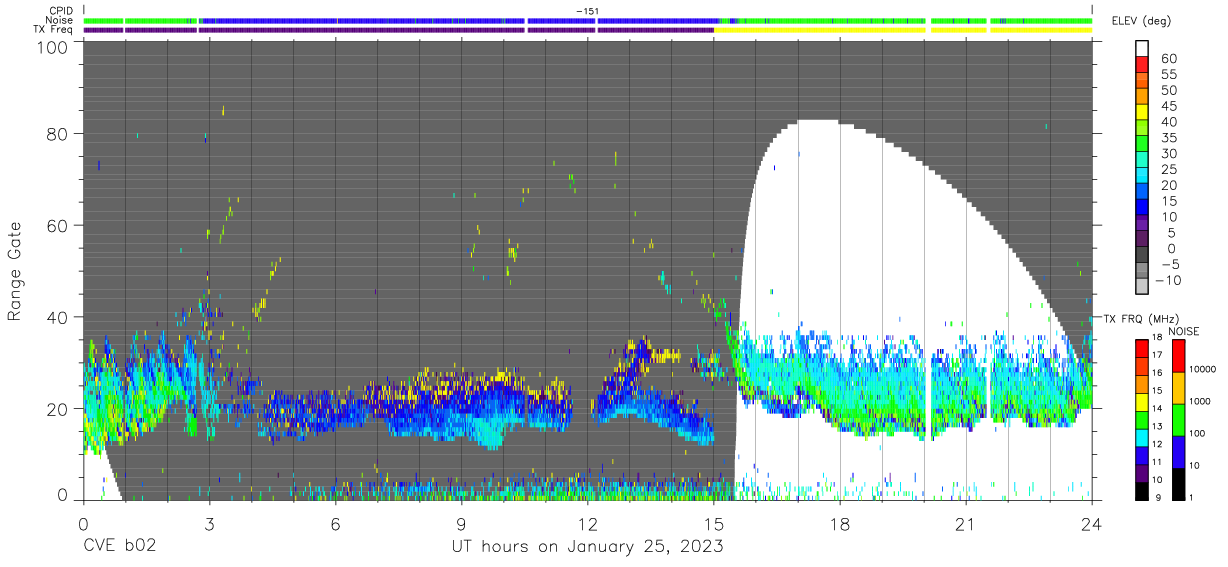Click the UT hours on January 25, 2023 title
This screenshot has height=567, width=1228.
pyautogui.click(x=587, y=548)
